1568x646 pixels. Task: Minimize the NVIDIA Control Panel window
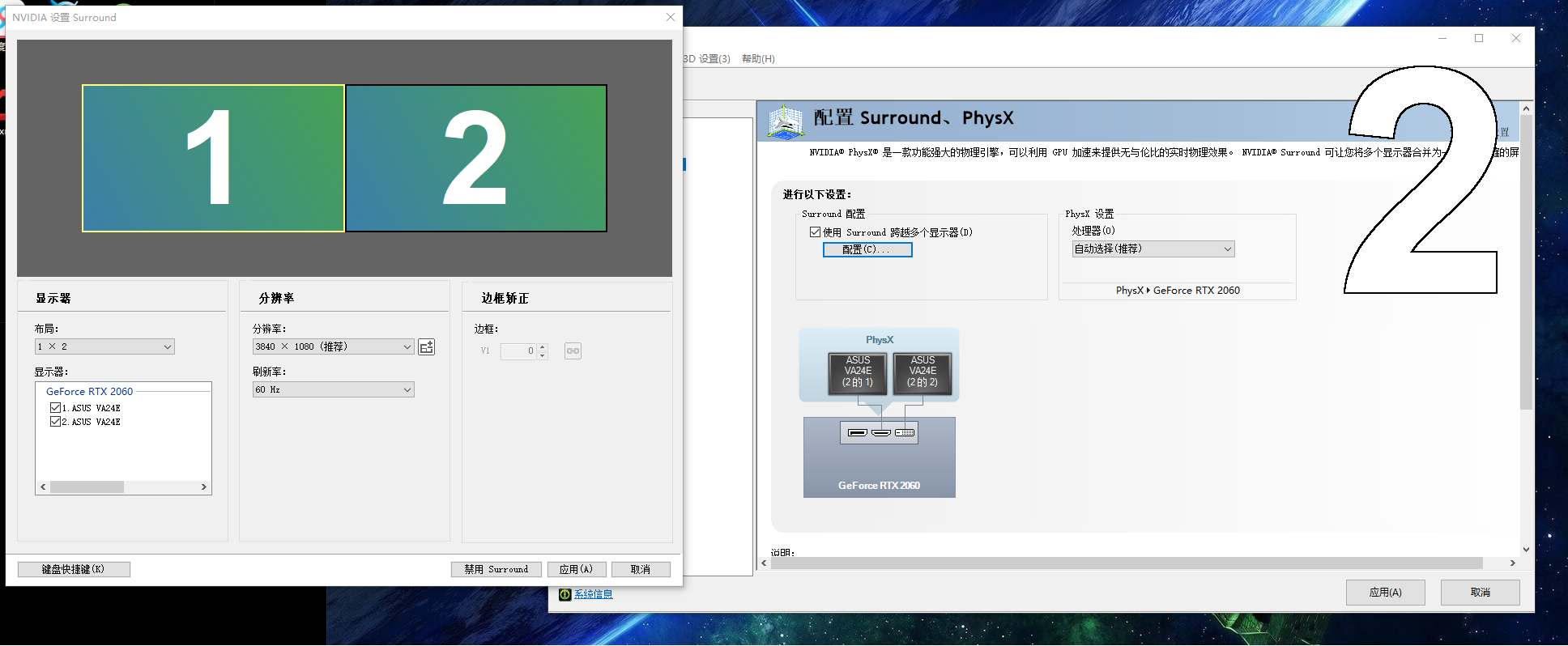(x=1442, y=38)
